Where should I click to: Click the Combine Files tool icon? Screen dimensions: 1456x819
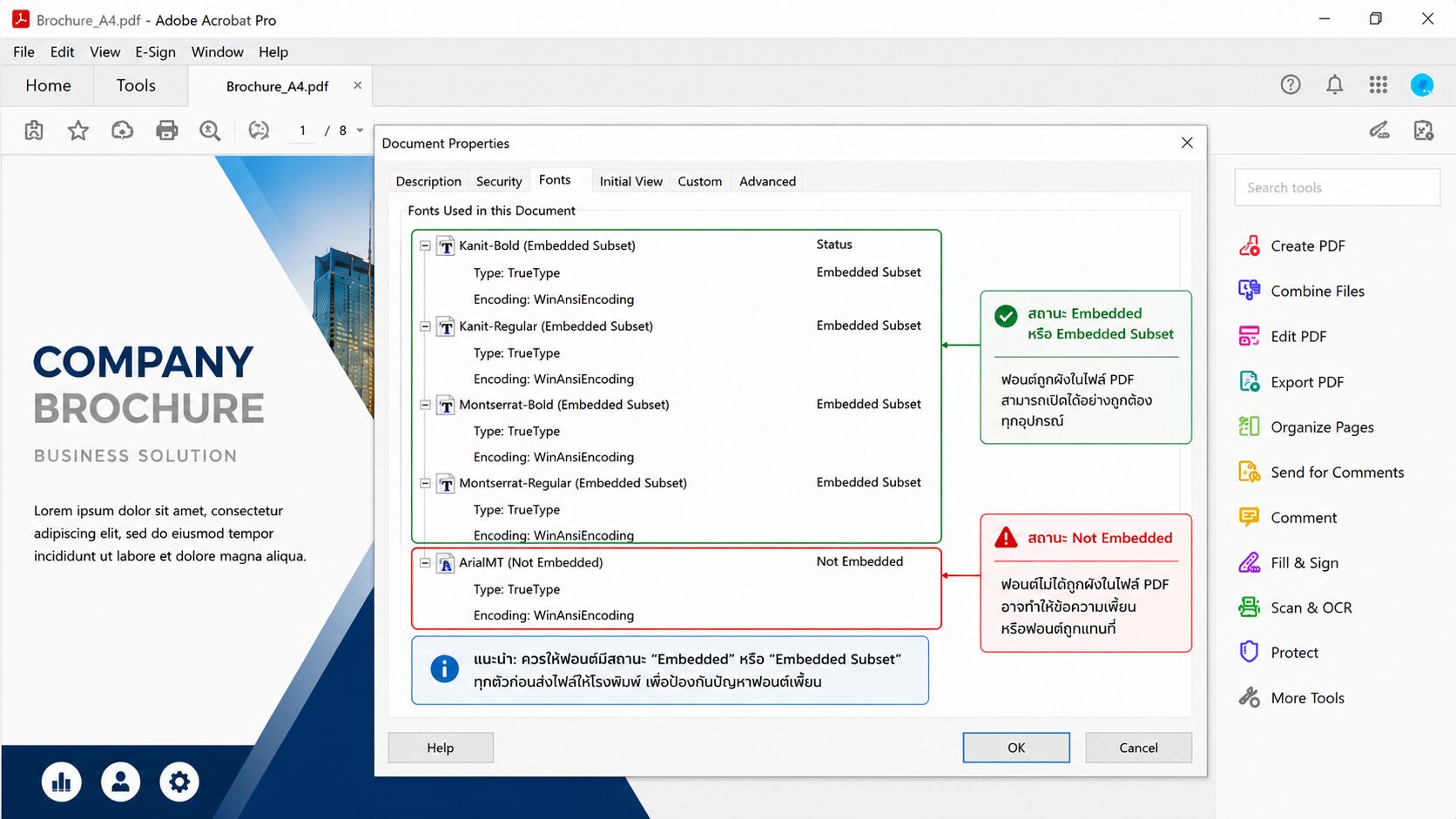coord(1250,291)
